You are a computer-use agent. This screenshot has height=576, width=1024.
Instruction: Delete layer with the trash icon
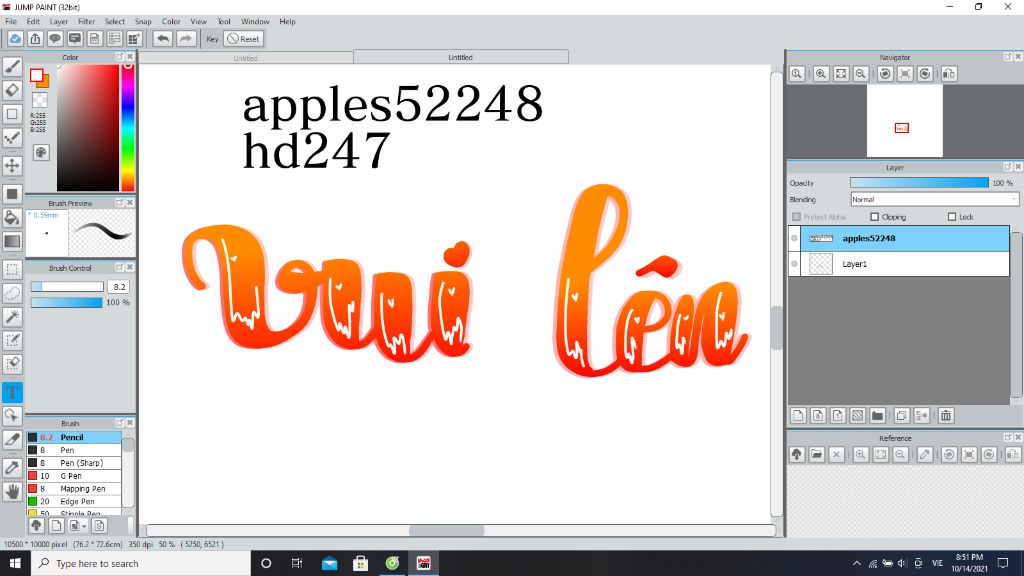pyautogui.click(x=946, y=415)
